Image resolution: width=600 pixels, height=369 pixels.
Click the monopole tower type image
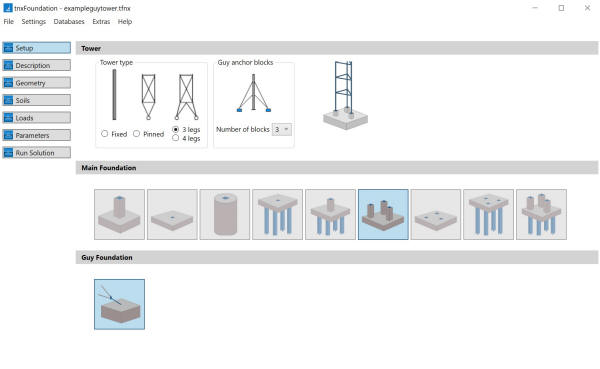114,95
